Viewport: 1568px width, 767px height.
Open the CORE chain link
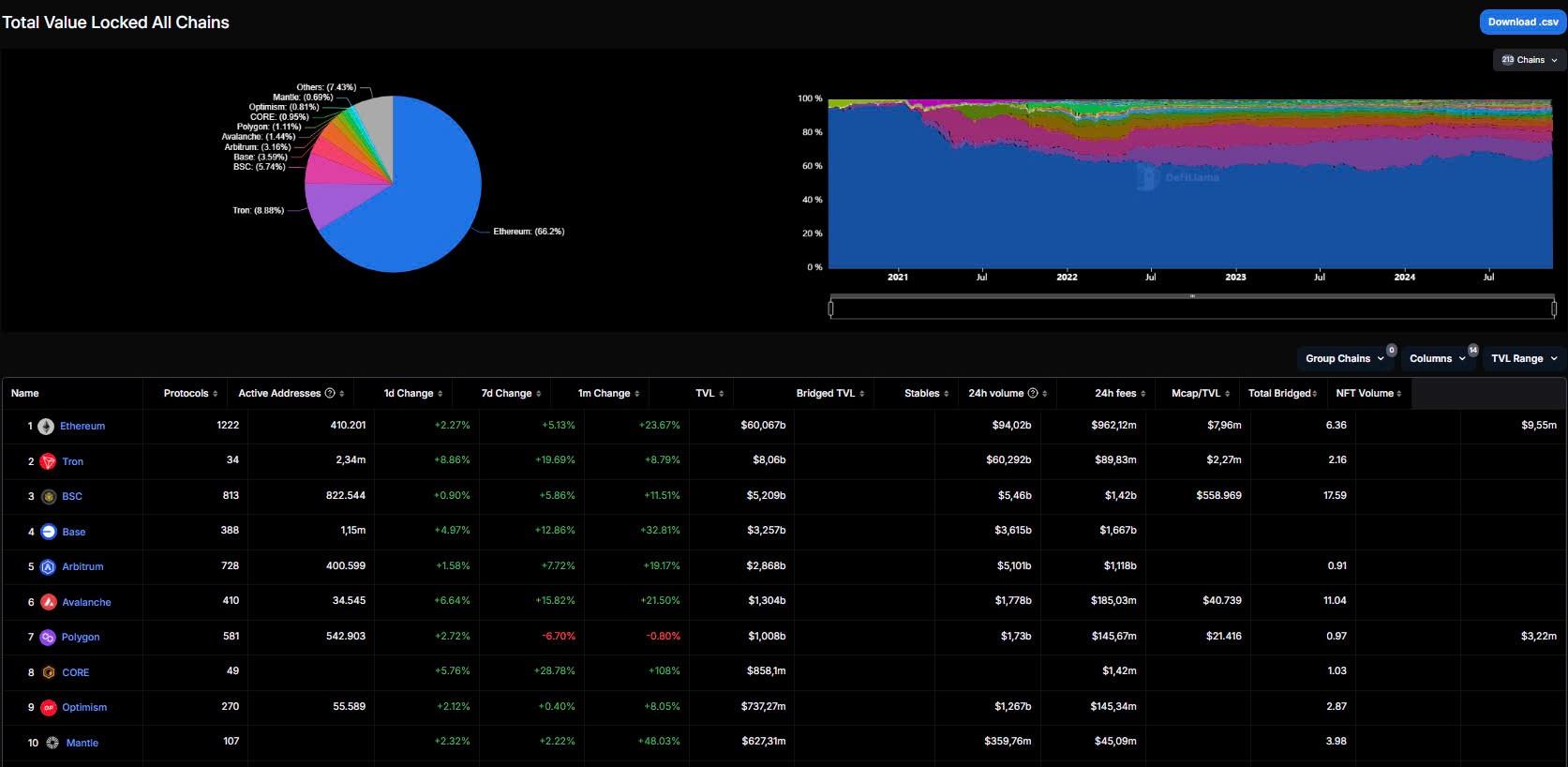click(76, 672)
